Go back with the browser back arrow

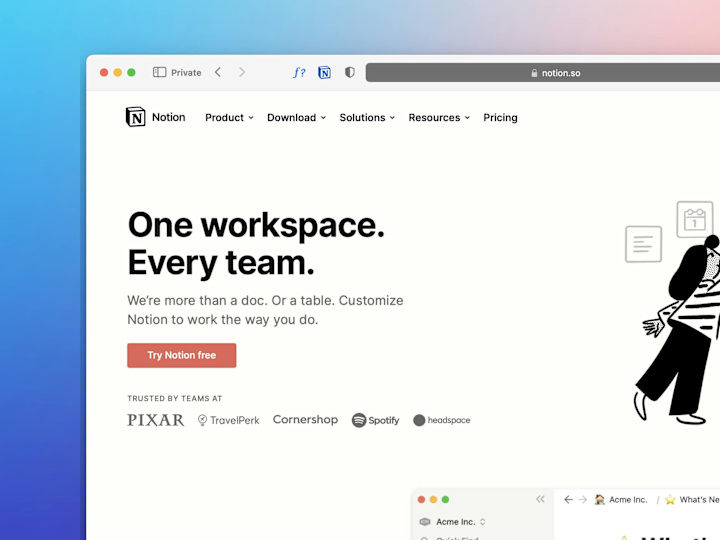tap(218, 72)
